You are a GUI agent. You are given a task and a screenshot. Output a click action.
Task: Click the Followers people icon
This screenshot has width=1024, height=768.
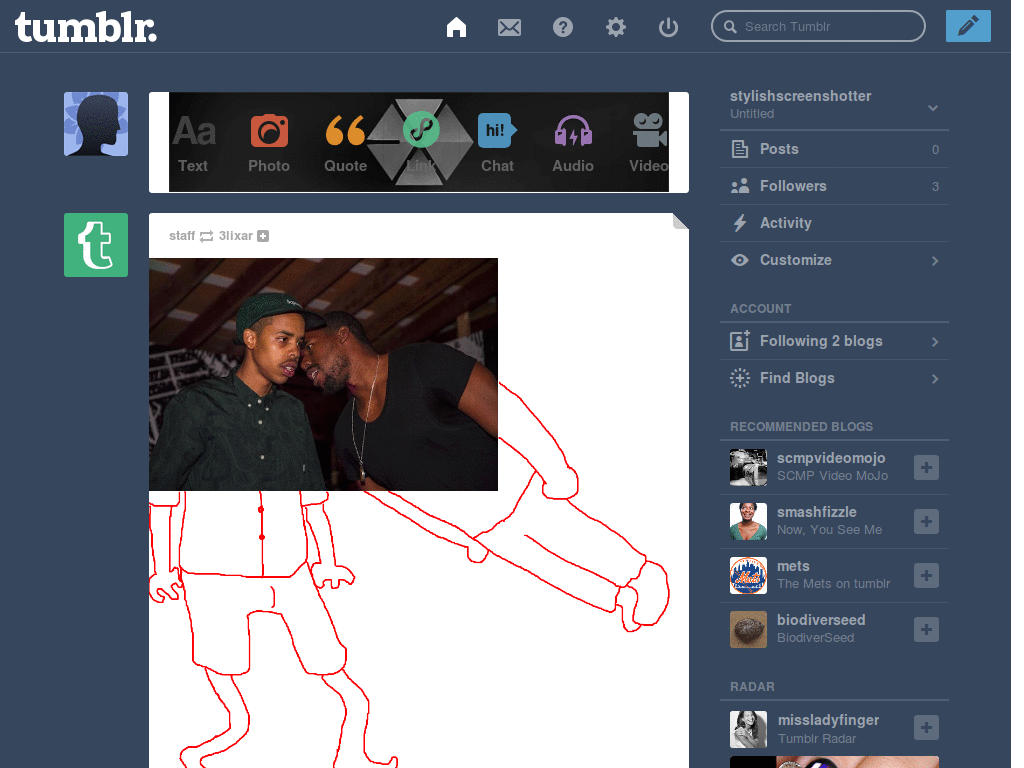740,186
